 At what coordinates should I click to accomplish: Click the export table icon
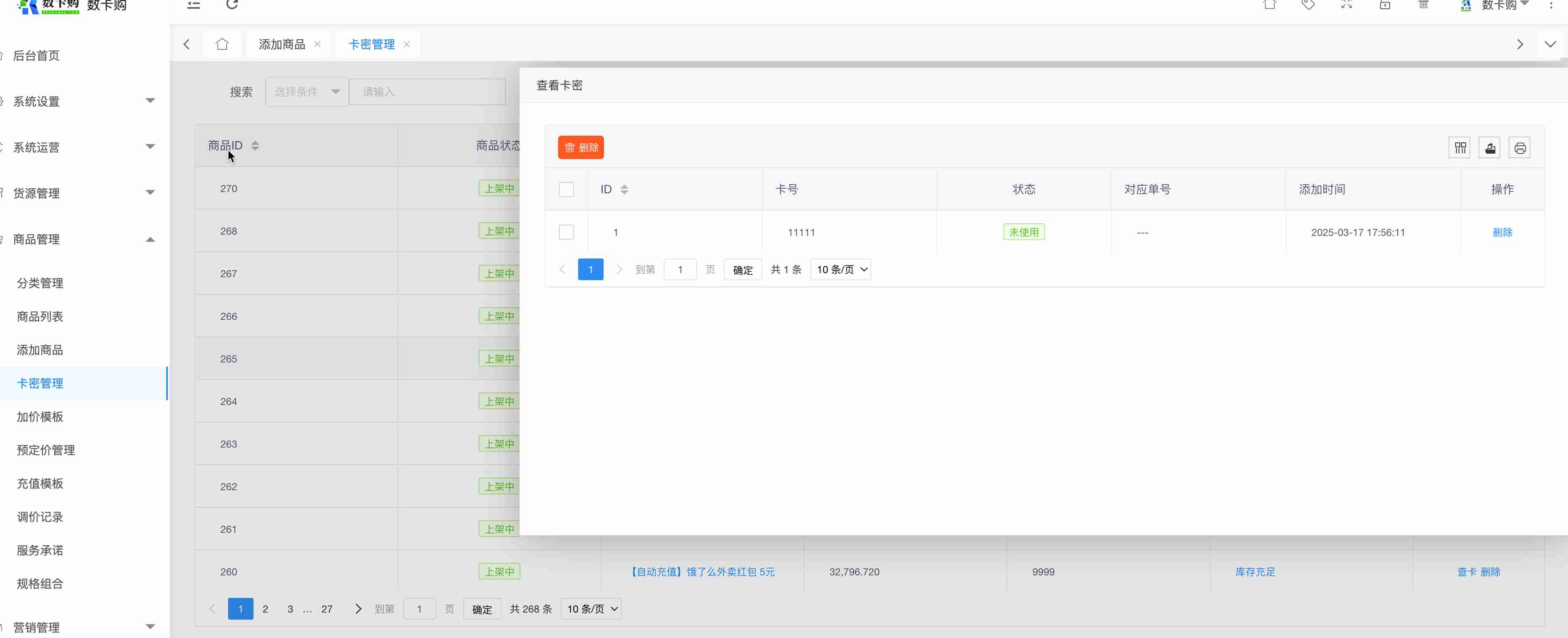[1489, 148]
